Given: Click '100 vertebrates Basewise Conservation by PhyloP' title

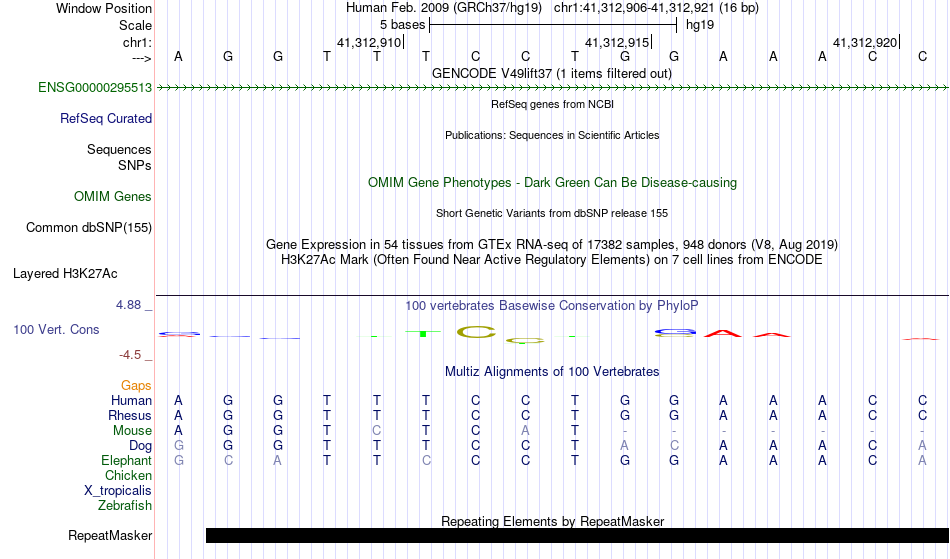Looking at the screenshot, I should pos(552,306).
